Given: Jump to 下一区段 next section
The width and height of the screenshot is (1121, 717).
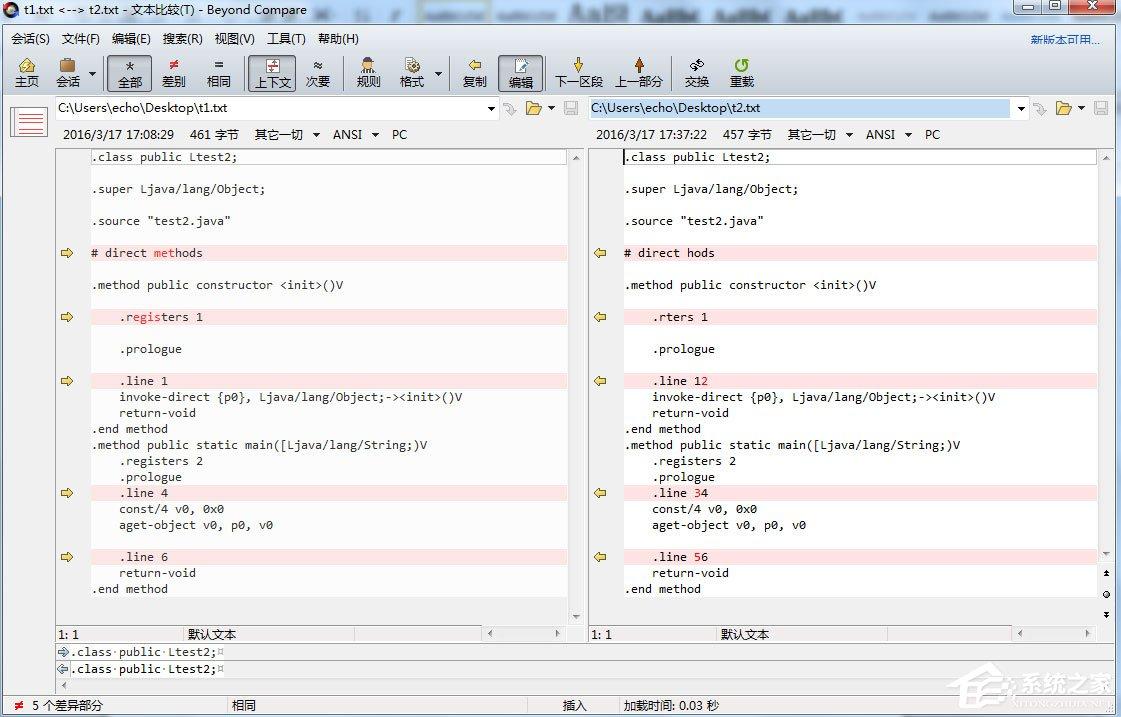Looking at the screenshot, I should (x=578, y=73).
